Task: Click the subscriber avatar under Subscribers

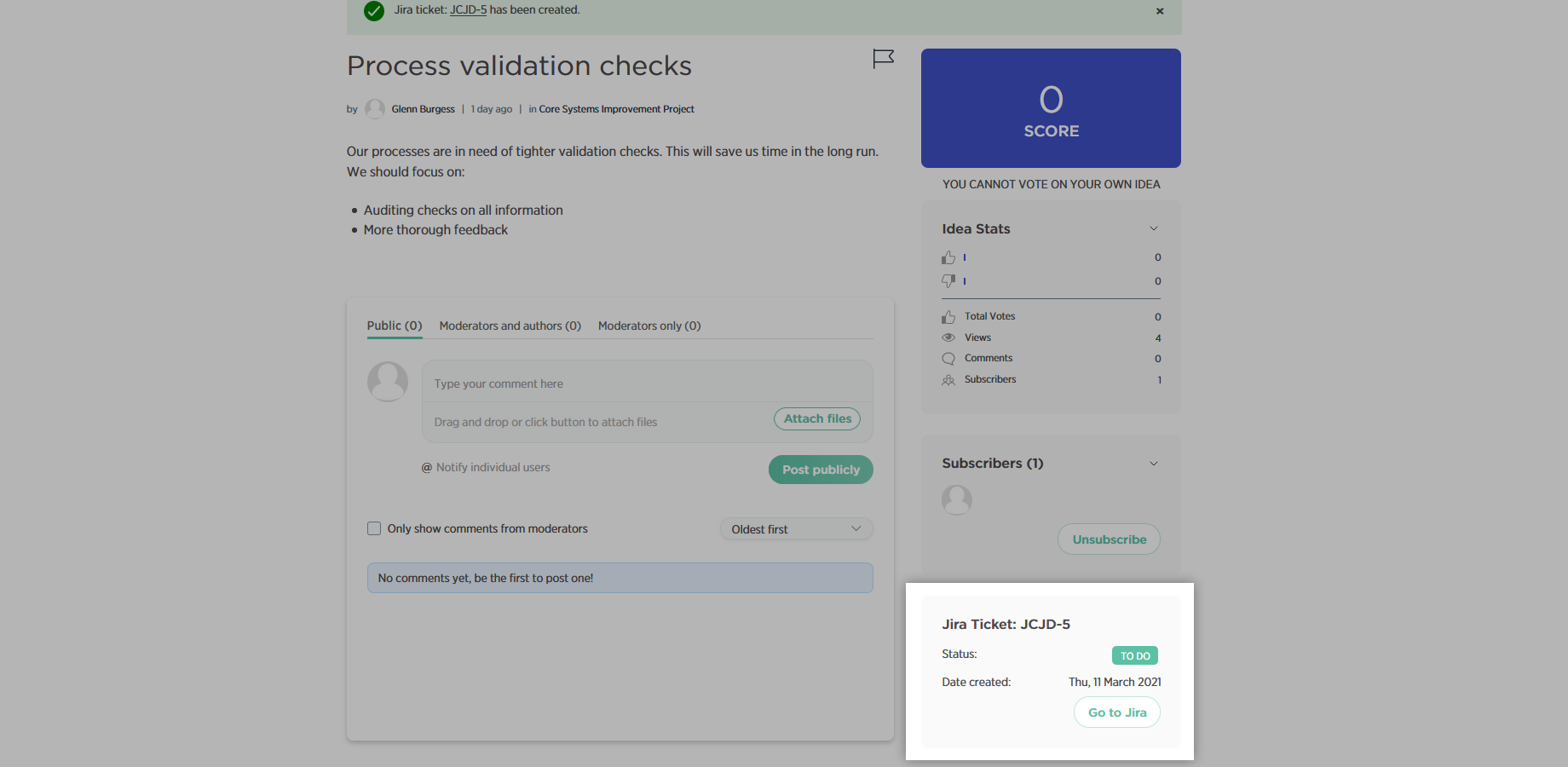Action: [957, 499]
